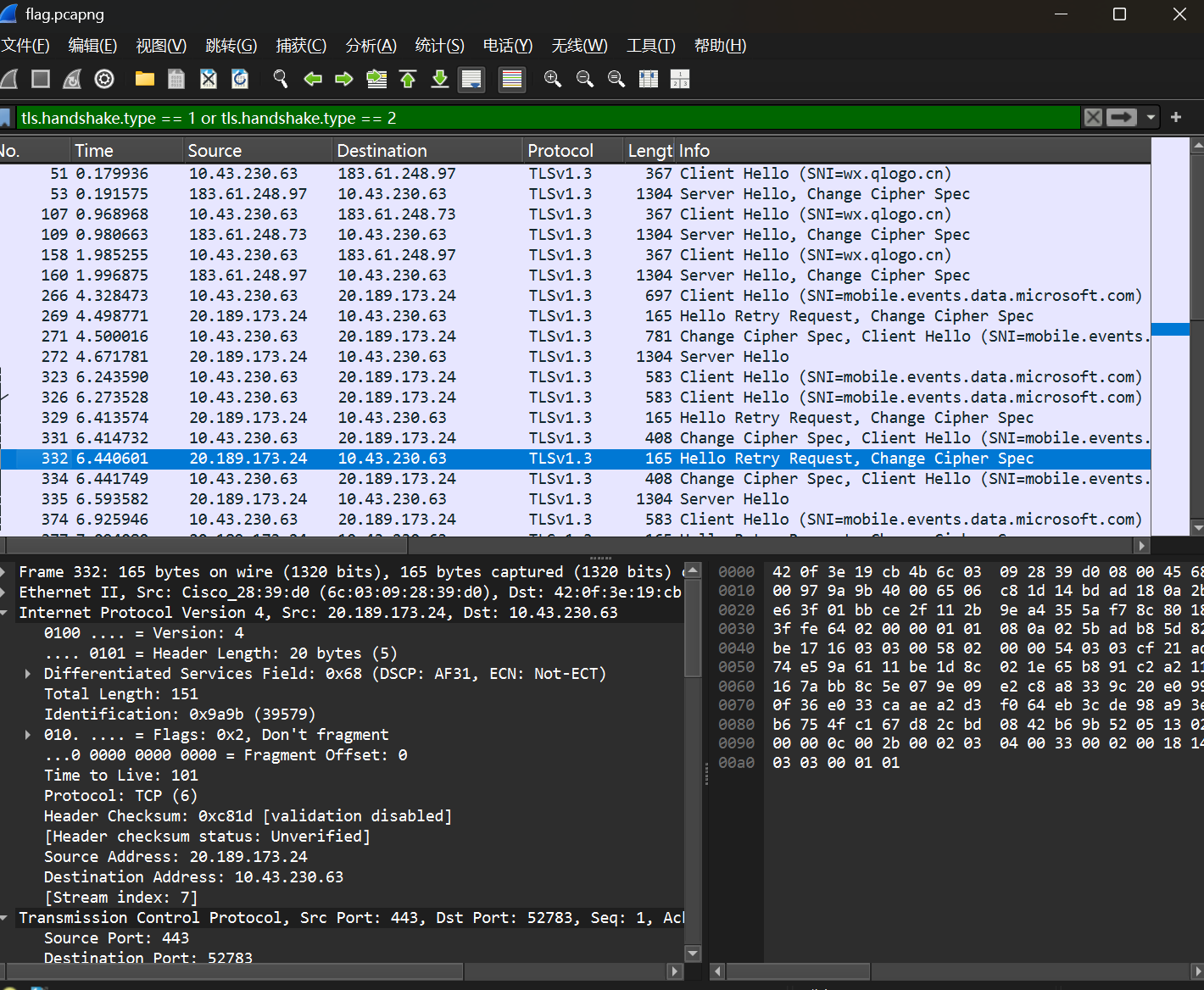This screenshot has height=990, width=1204.
Task: Click the save capture file icon
Action: 176,79
